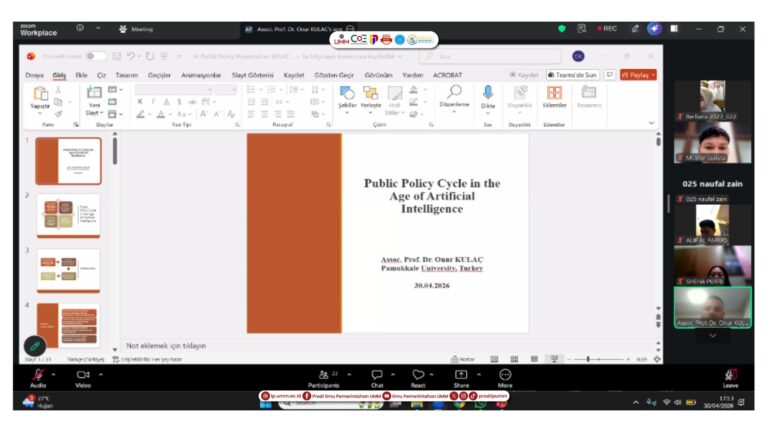Switch to Slide Sorter view
Image resolution: width=768 pixels, height=432 pixels.
[x=514, y=359]
